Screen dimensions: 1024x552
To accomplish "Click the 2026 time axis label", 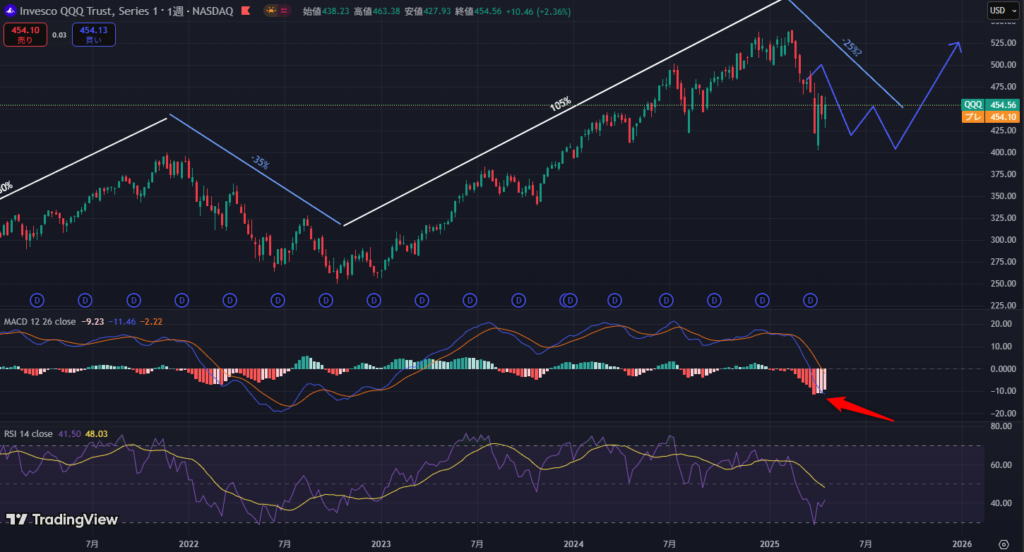I will 962,544.
